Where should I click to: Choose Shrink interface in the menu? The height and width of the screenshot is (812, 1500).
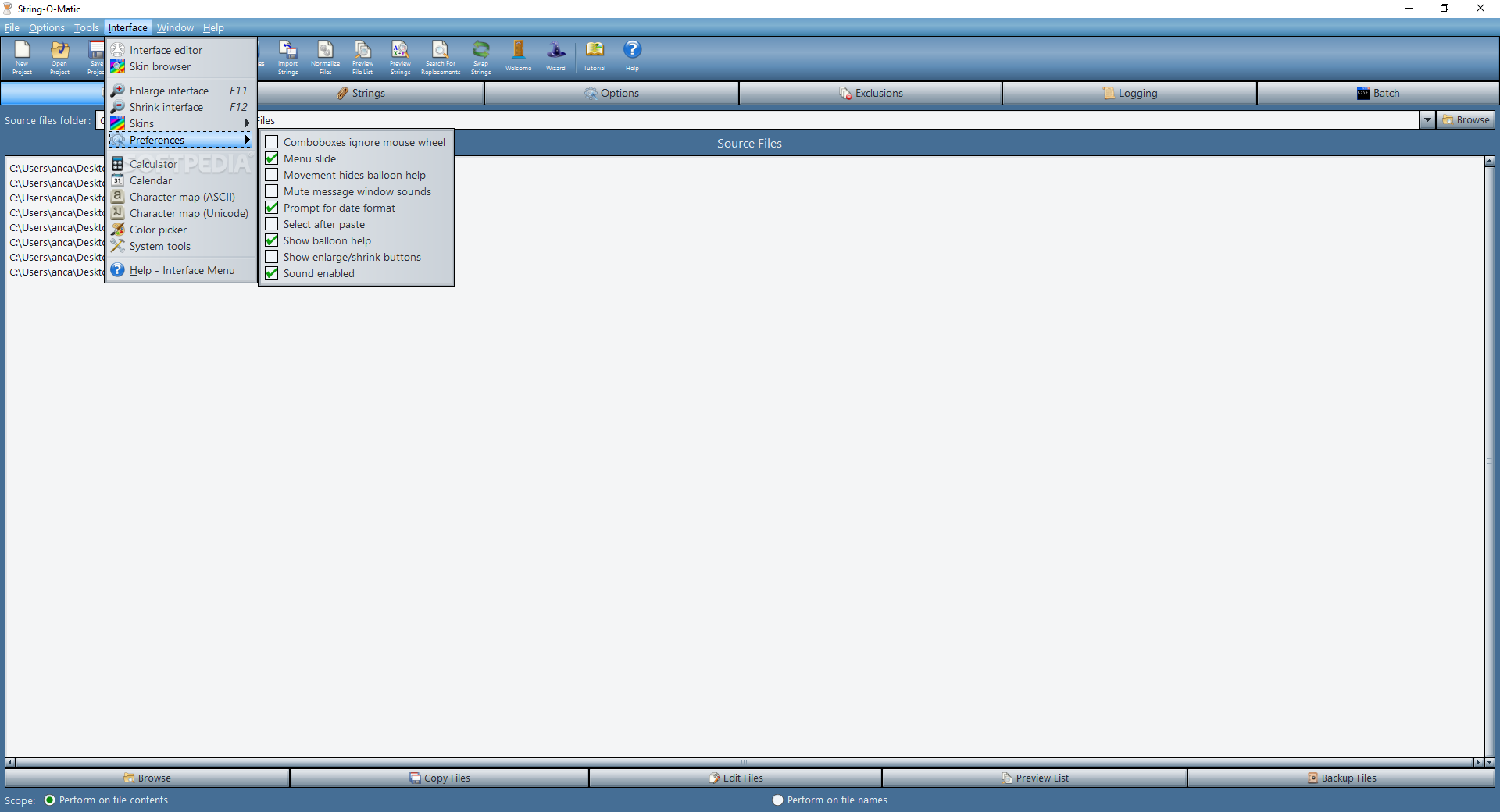coord(181,107)
